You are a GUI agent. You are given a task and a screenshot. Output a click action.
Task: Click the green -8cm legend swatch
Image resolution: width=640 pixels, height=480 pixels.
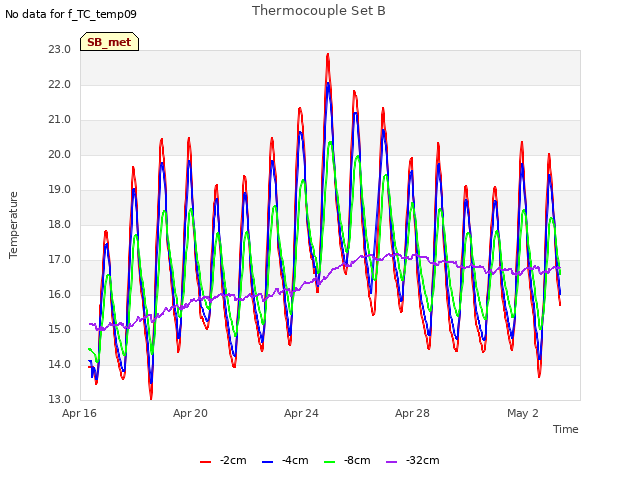click(329, 461)
